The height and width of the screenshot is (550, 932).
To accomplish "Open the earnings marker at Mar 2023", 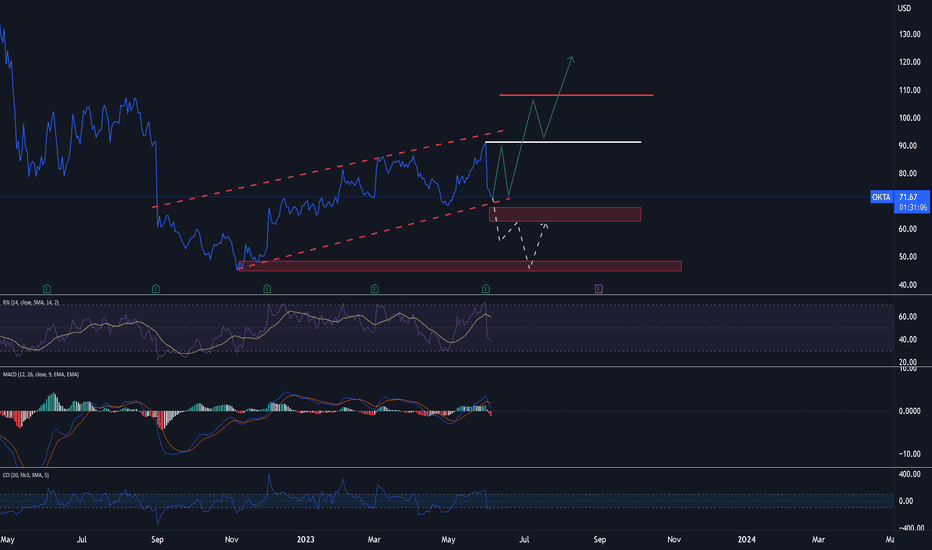I will click(x=374, y=289).
